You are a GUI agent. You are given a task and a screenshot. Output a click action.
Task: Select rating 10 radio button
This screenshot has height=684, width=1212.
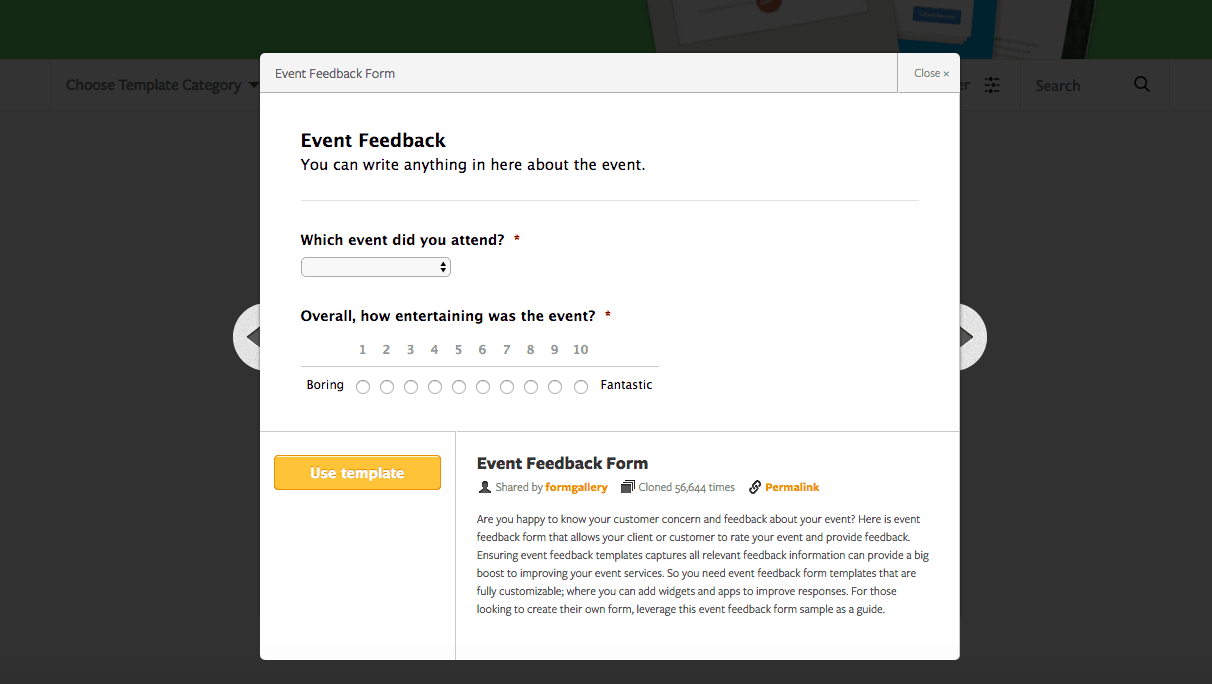581,387
